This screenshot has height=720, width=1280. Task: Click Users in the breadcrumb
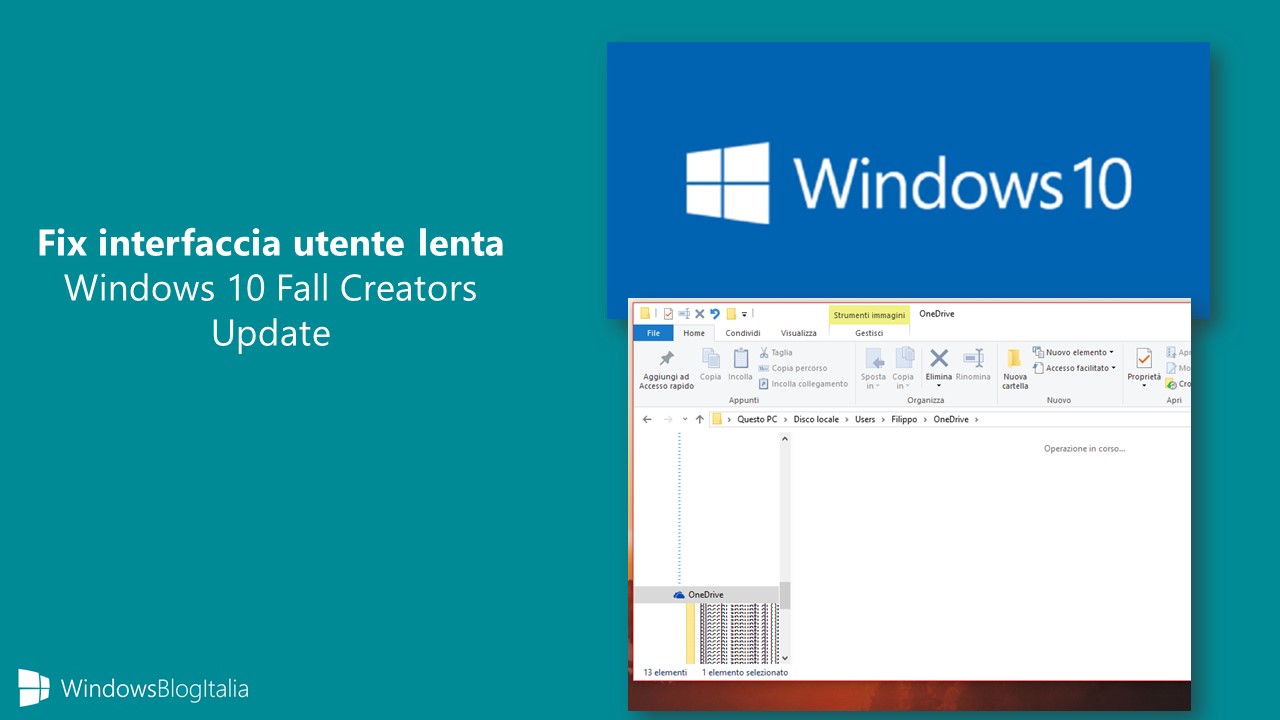click(865, 419)
